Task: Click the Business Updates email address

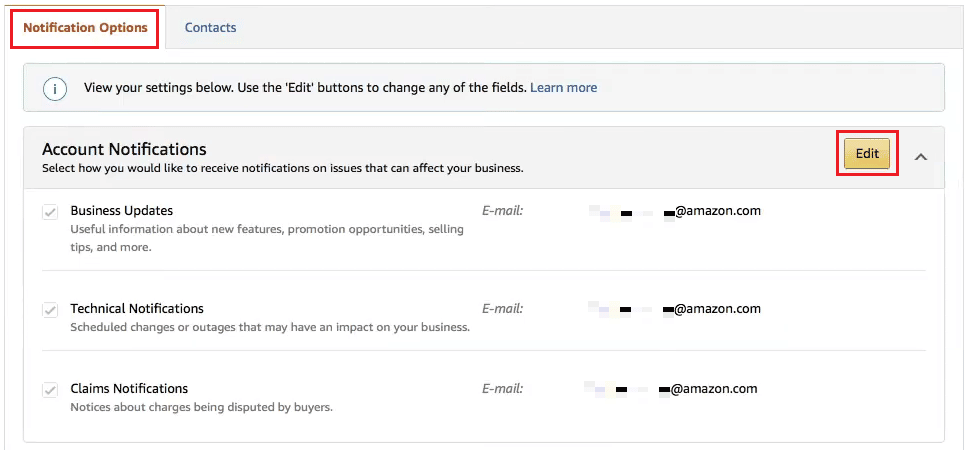Action: 675,211
